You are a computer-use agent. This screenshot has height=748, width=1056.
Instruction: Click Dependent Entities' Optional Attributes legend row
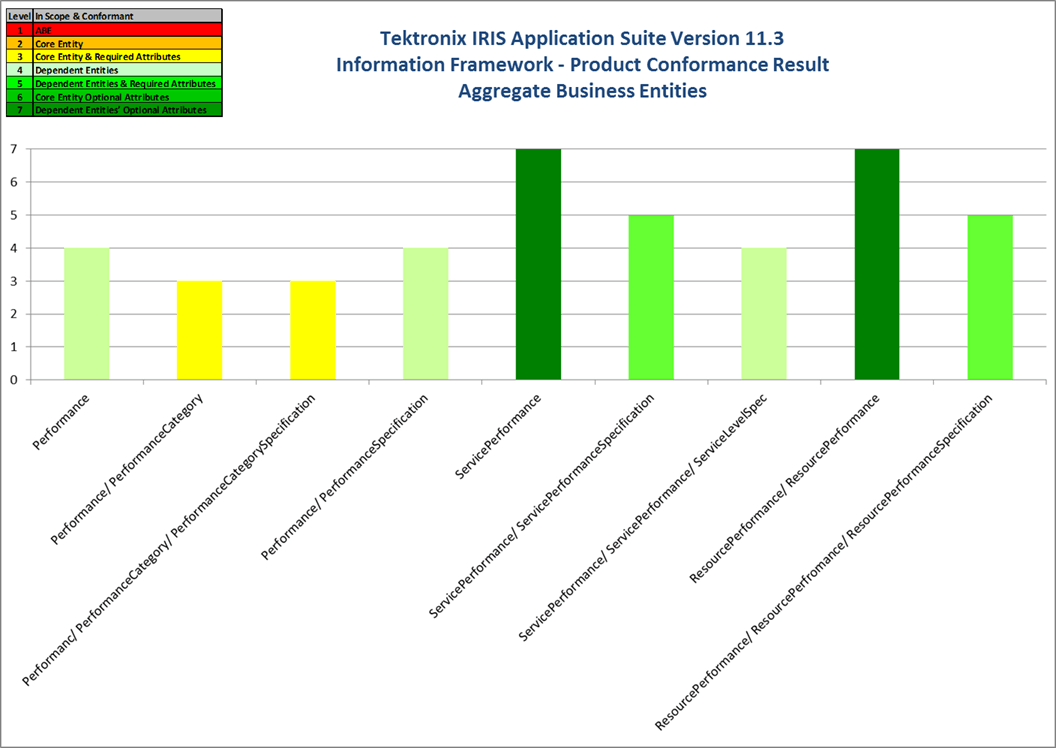[x=114, y=110]
